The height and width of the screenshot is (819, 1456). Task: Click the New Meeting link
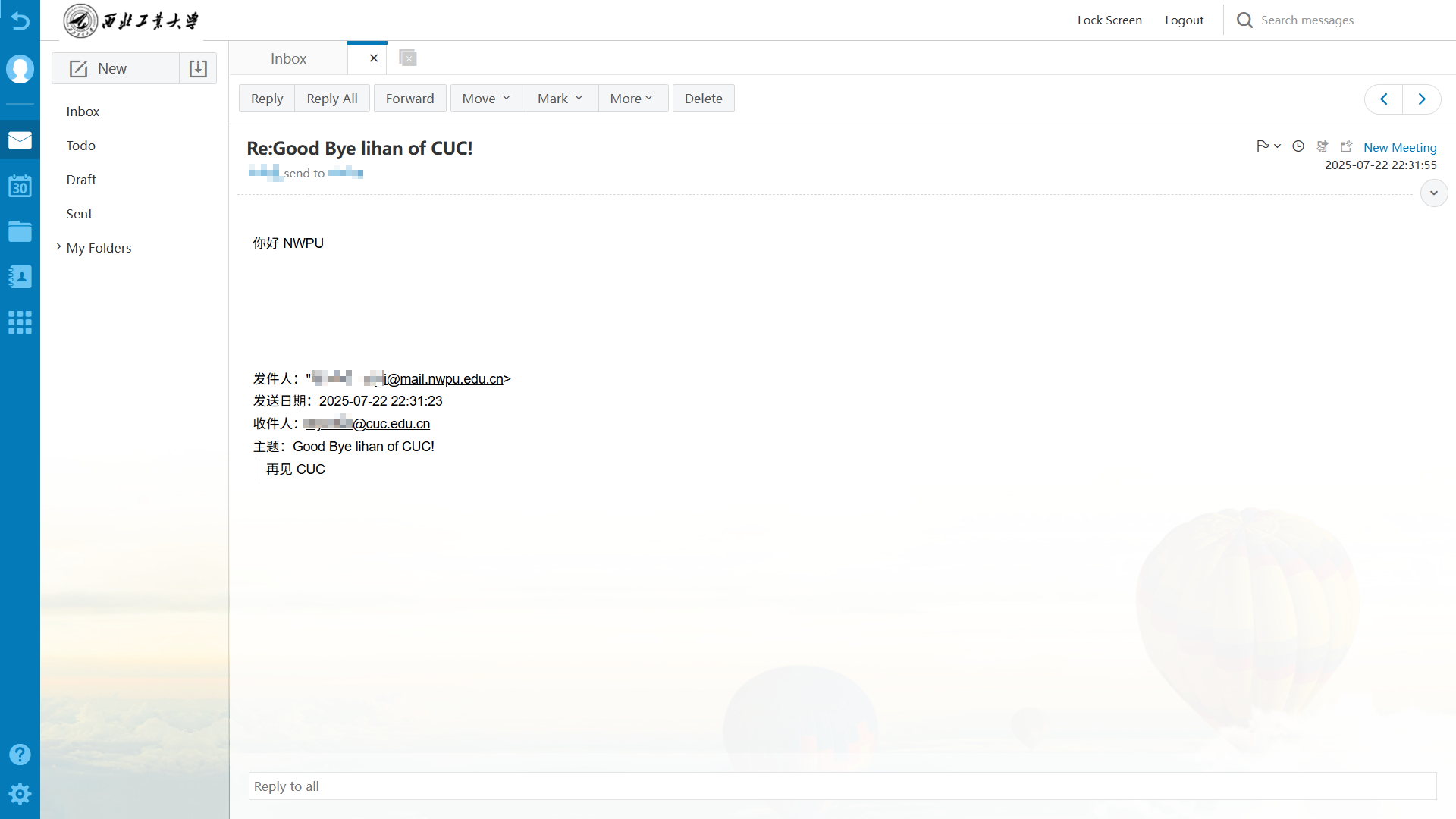click(x=1399, y=147)
